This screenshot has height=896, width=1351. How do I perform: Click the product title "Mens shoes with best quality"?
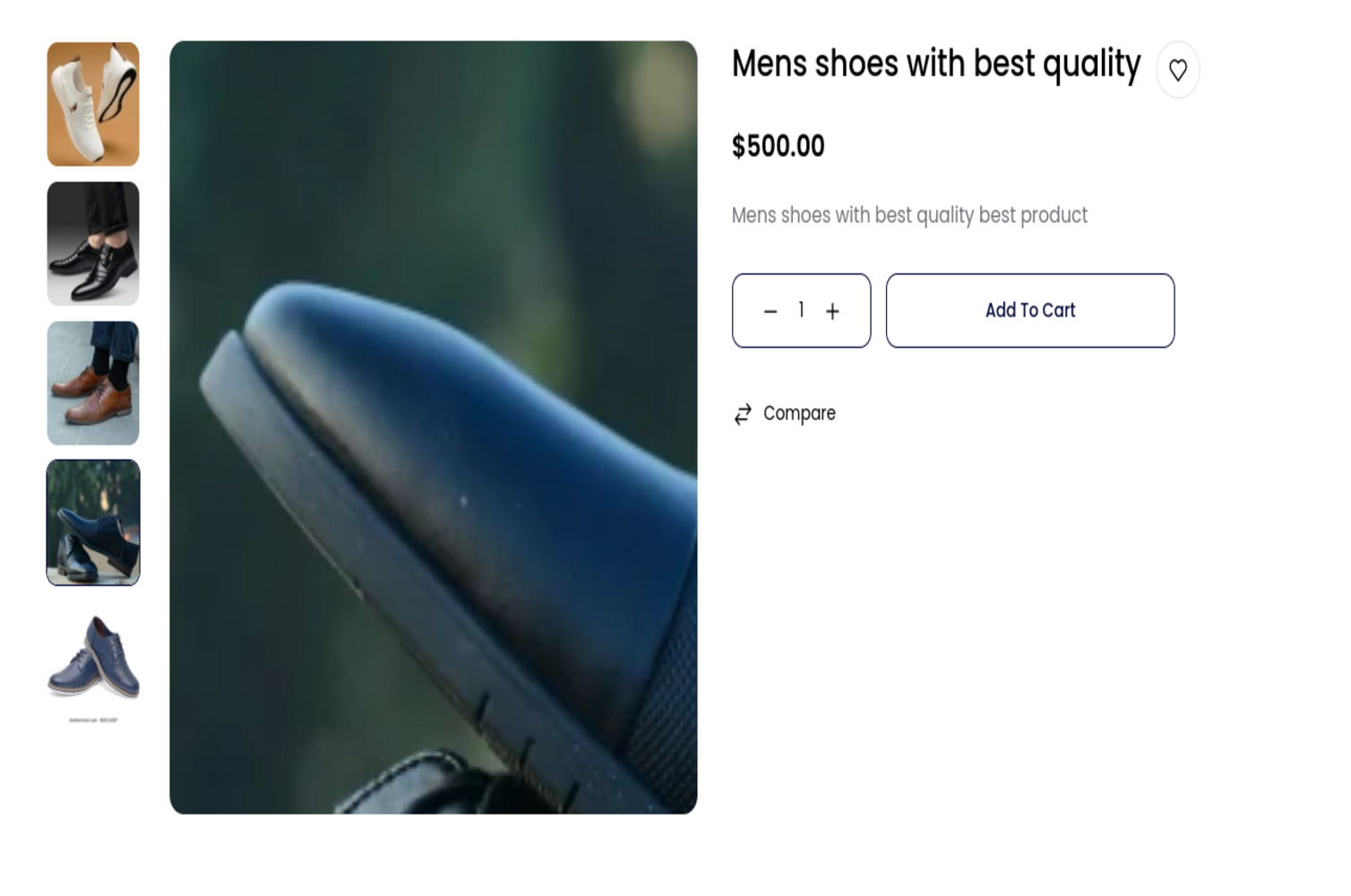935,65
